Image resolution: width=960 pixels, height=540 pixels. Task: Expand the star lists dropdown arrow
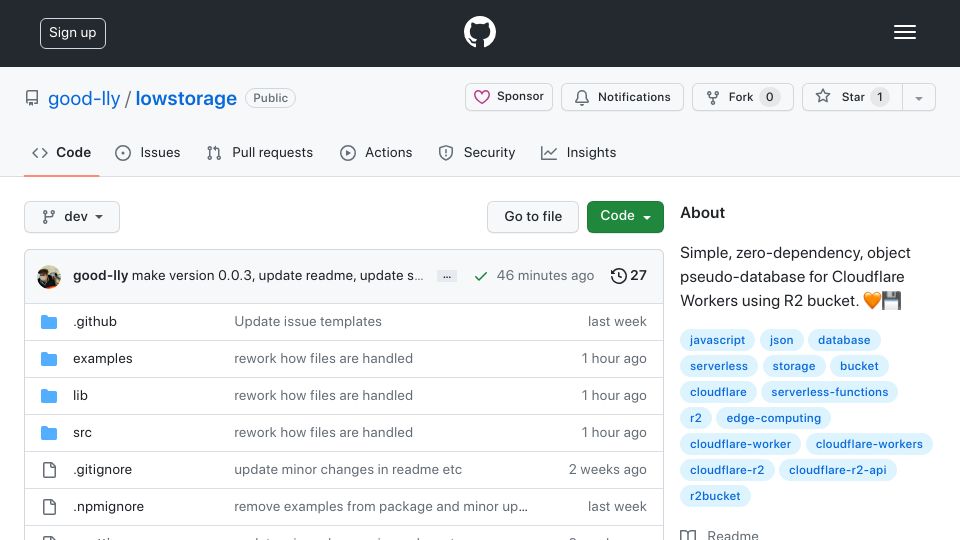pos(918,97)
